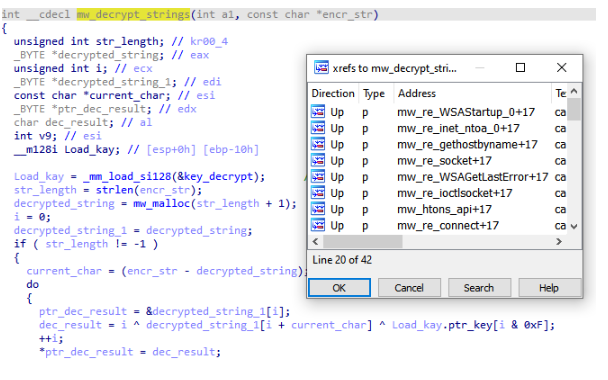Viewport: 608px width, 380px height.
Task: Click the xref icon beside mw_re_ioctlsocket+17
Action: click(x=318, y=193)
